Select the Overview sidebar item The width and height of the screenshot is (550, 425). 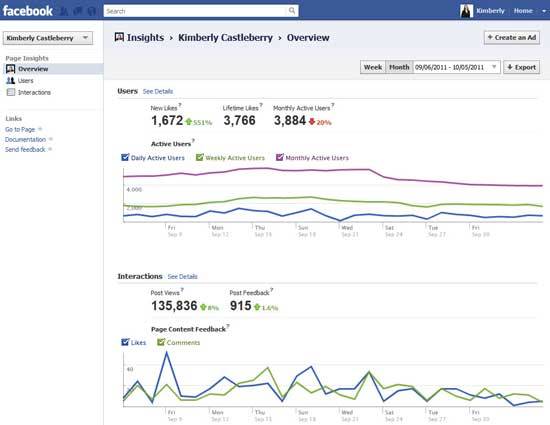tap(53, 69)
